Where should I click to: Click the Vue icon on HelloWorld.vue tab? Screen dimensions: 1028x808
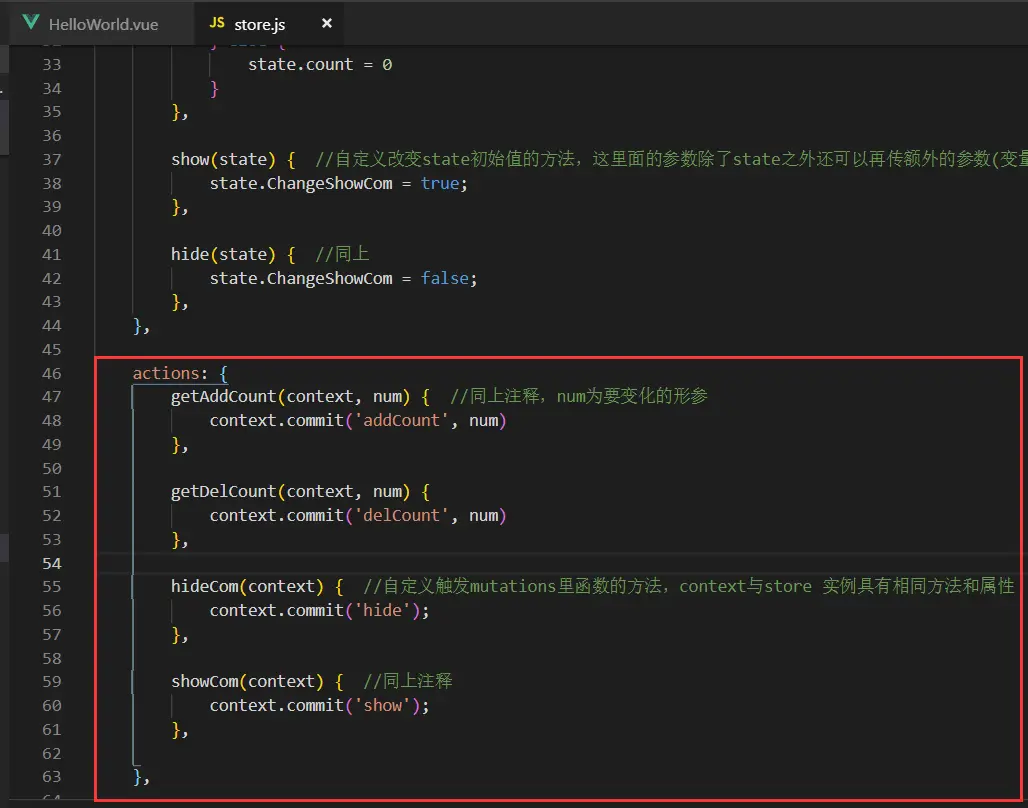click(x=30, y=23)
